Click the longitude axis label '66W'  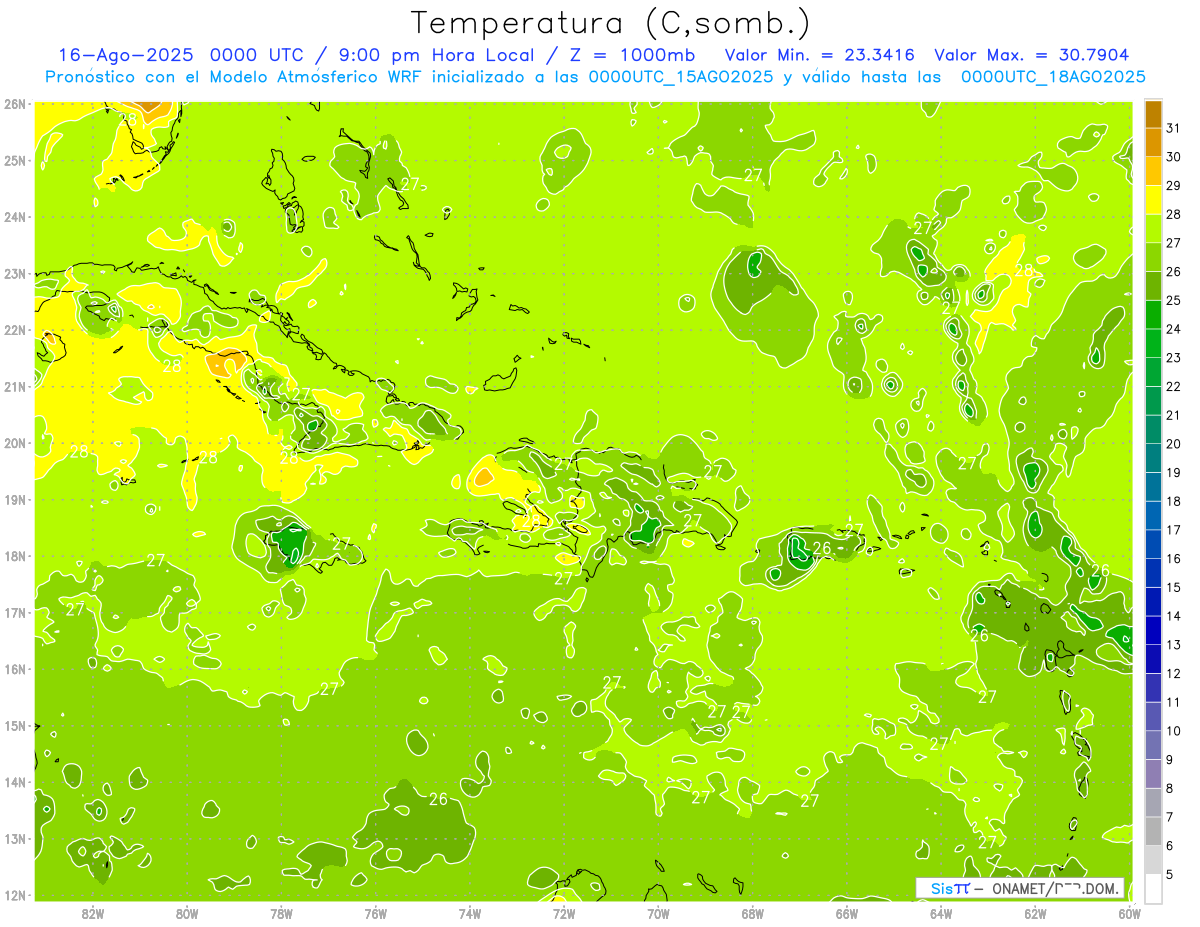pyautogui.click(x=847, y=913)
